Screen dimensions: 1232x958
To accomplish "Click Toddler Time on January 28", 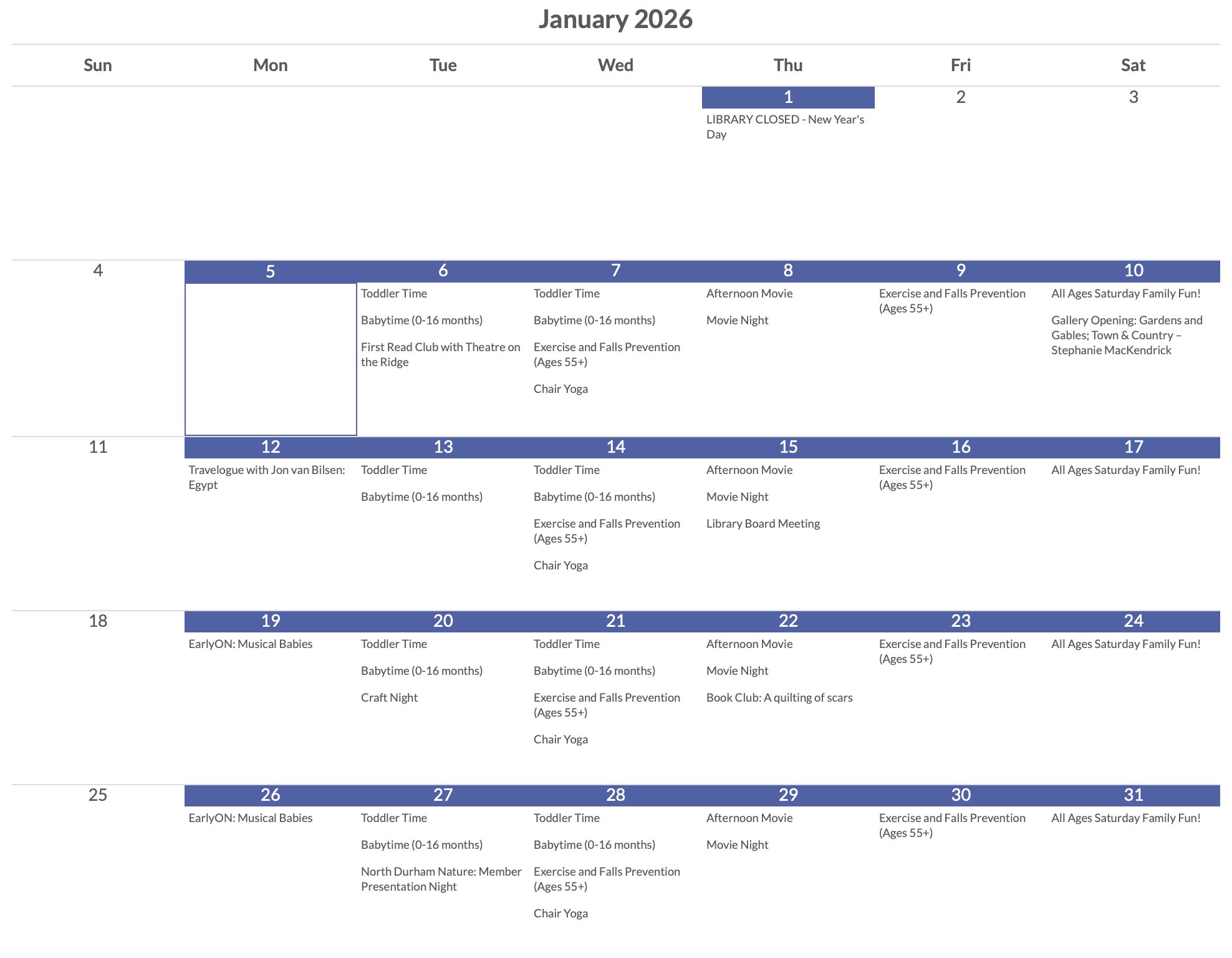I will coord(566,818).
